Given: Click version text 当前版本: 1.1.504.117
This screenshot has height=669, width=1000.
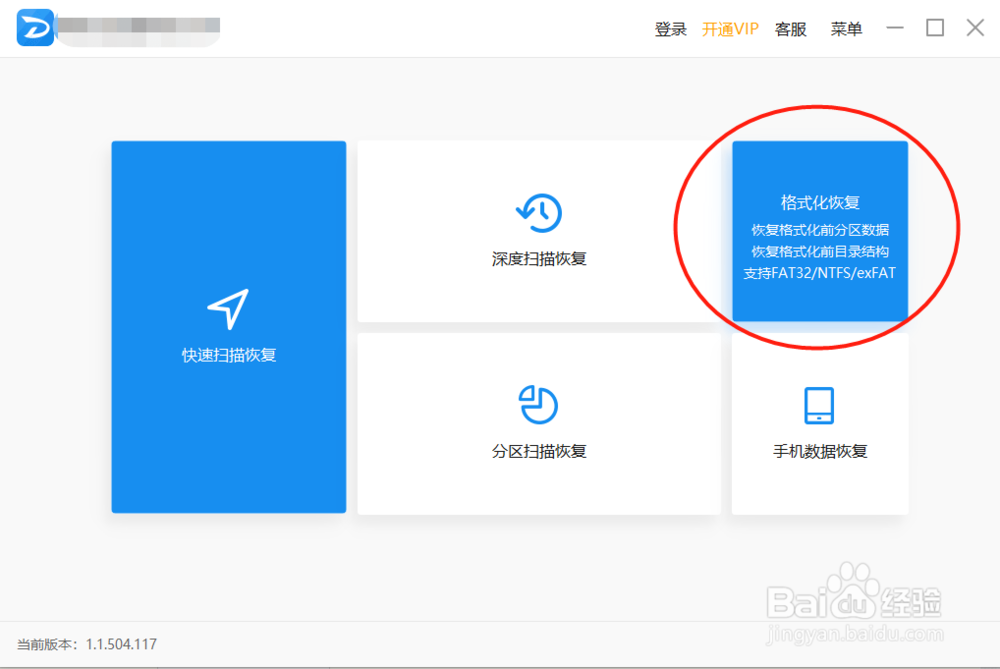Looking at the screenshot, I should tap(87, 644).
